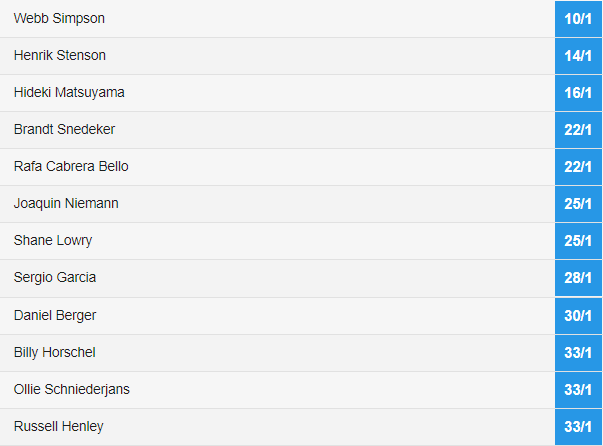Click Shane Lowry 25/1 odds button
603x446 pixels.
coord(578,241)
